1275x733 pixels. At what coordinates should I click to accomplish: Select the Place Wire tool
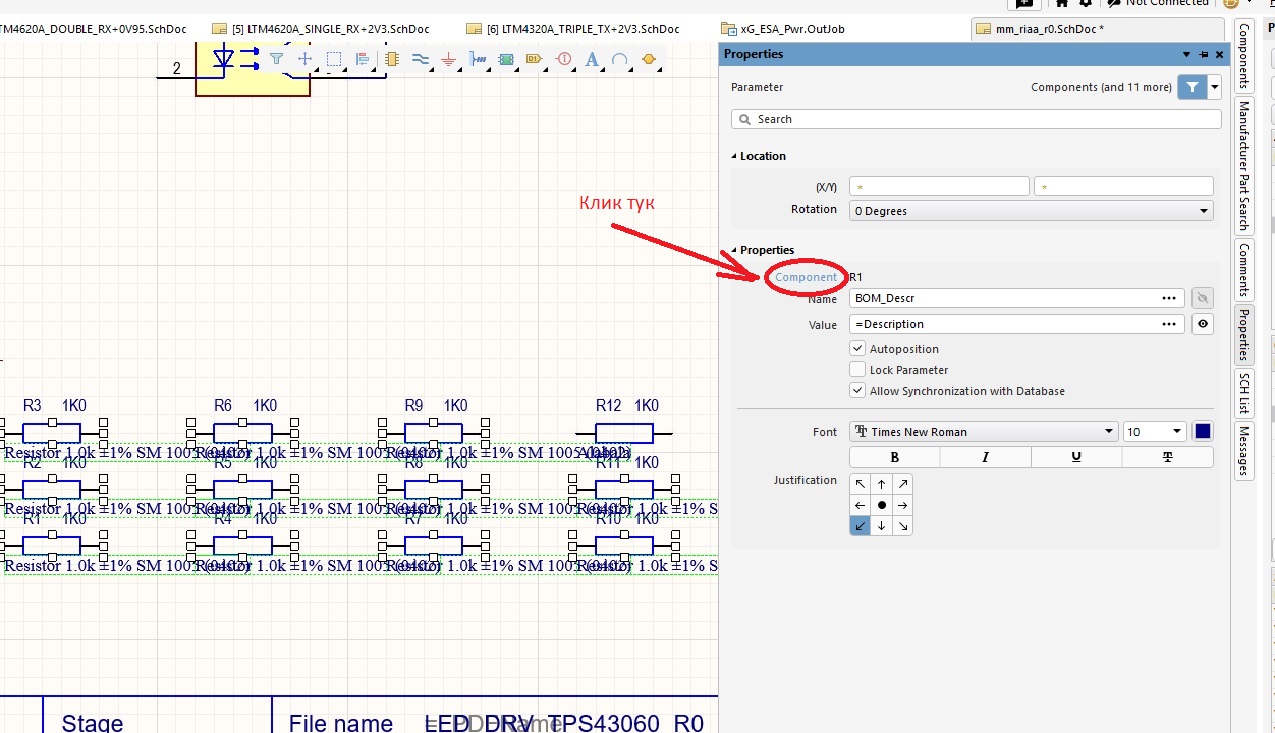pyautogui.click(x=420, y=59)
